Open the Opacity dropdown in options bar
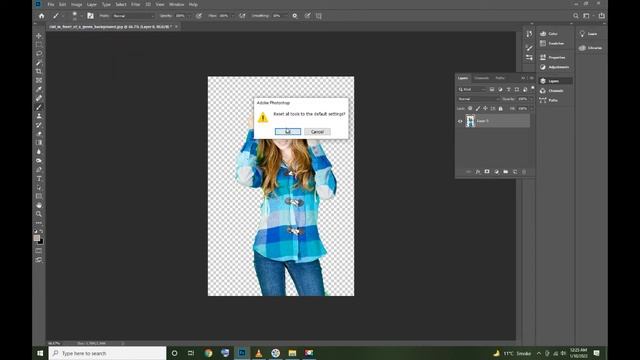Screen dimensions: 640x360 click(x=188, y=16)
